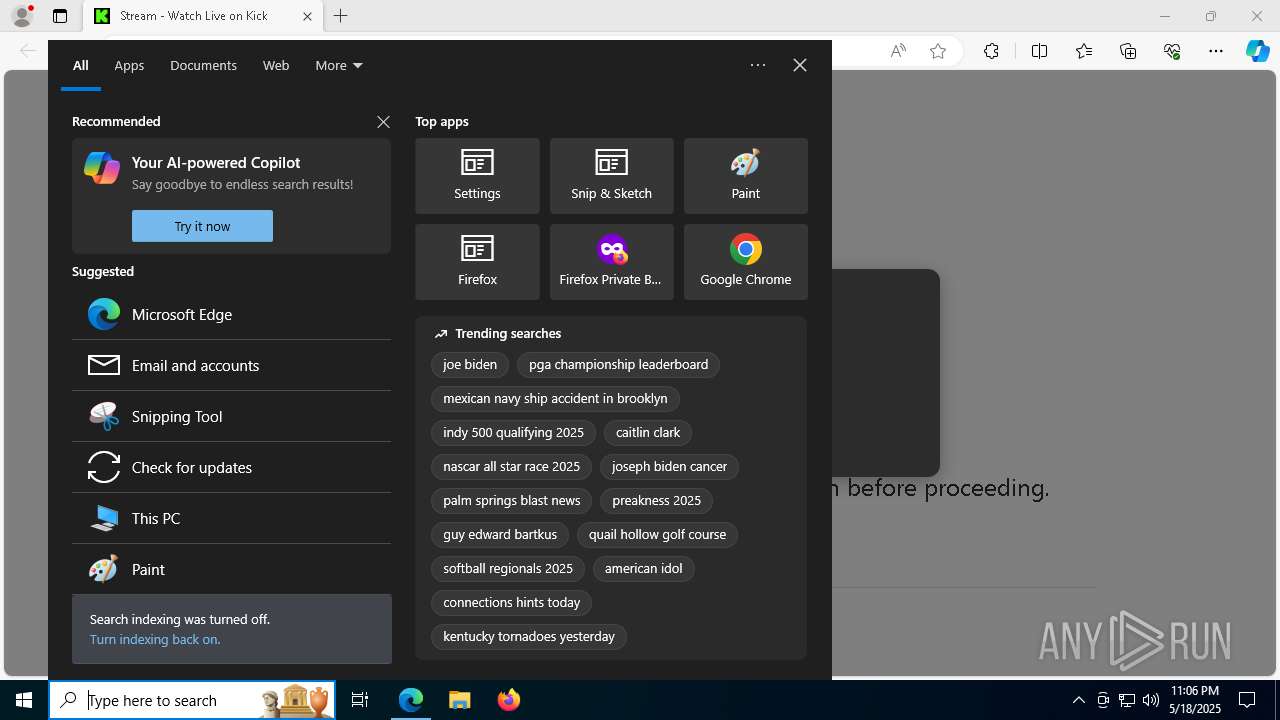Viewport: 1280px width, 720px height.
Task: Select nascar all star race 2025
Action: point(511,467)
